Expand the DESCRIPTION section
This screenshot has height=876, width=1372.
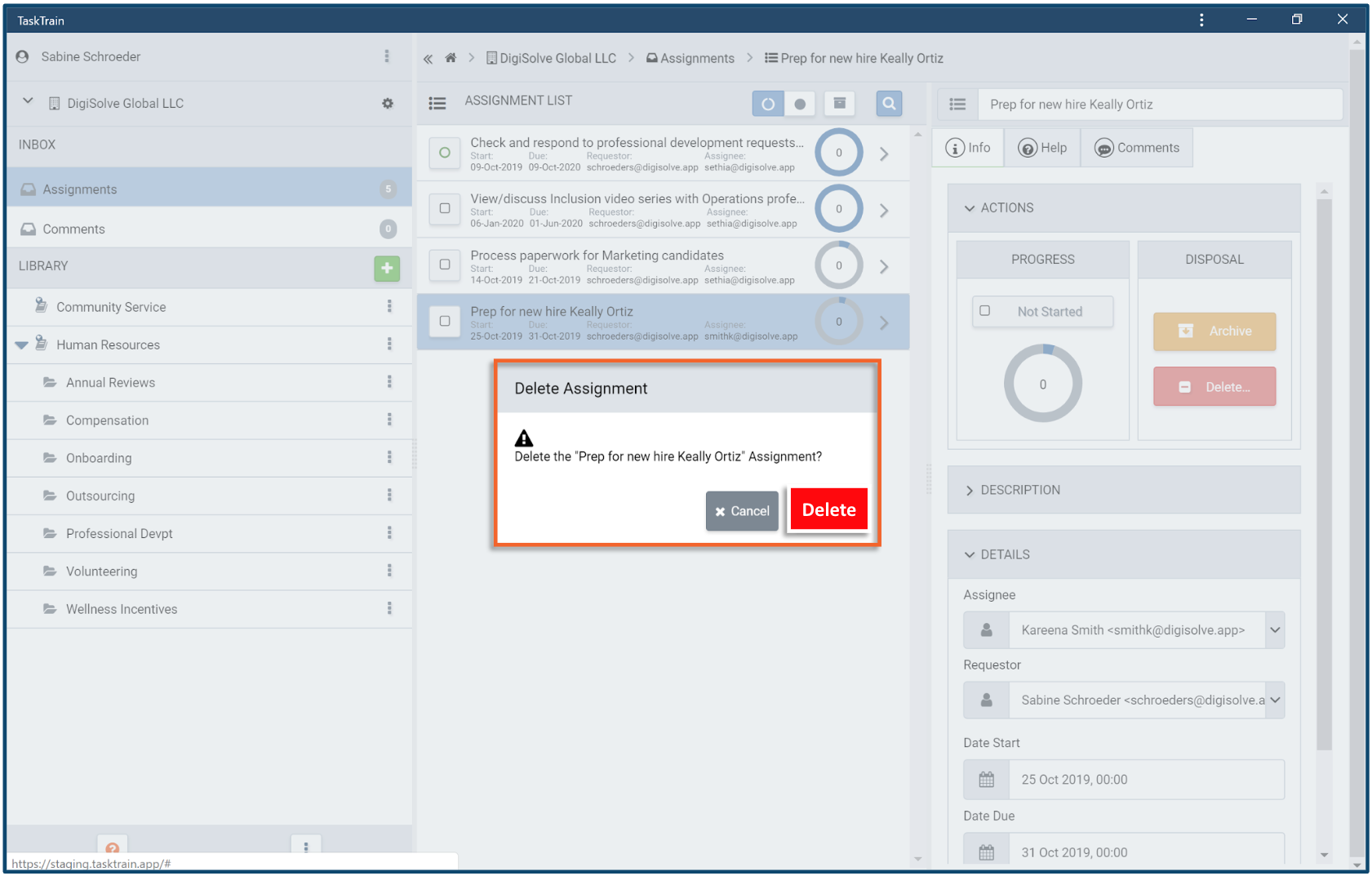[x=1020, y=490]
